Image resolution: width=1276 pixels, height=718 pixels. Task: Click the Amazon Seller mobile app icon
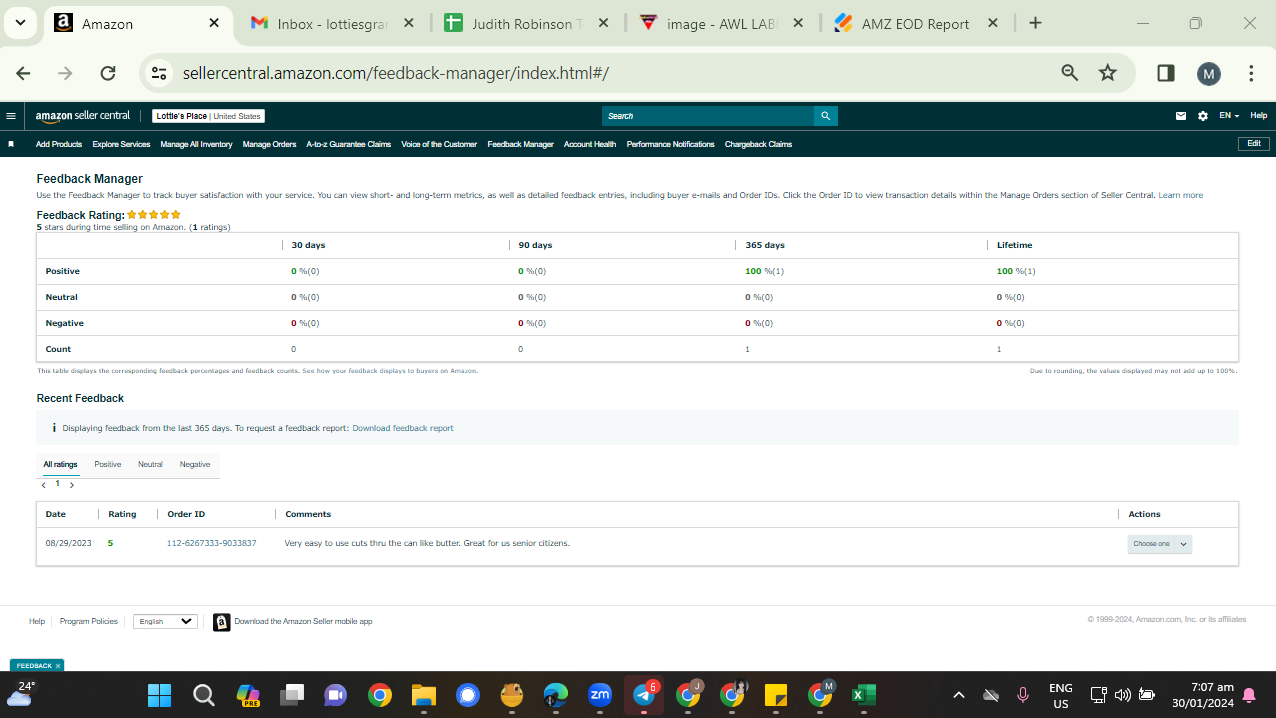click(x=221, y=622)
